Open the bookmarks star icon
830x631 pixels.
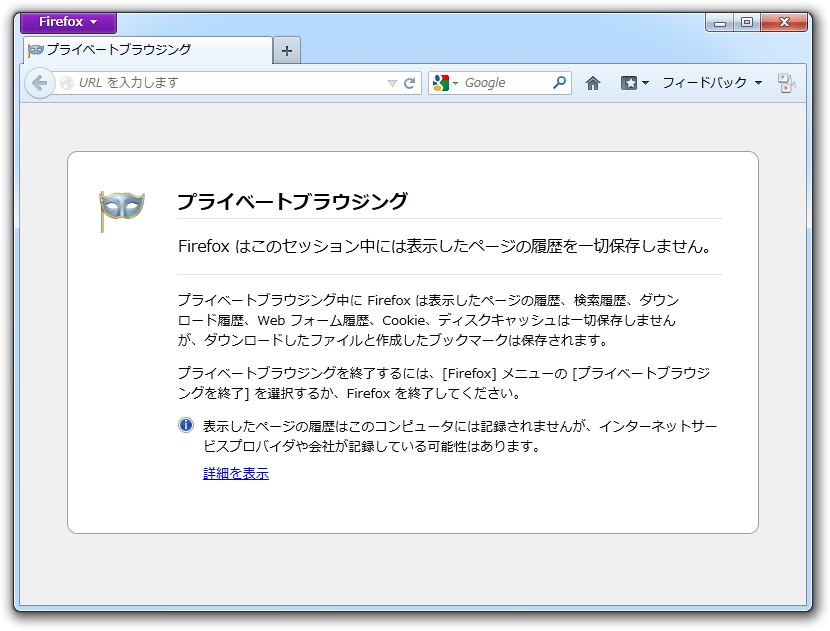[628, 83]
